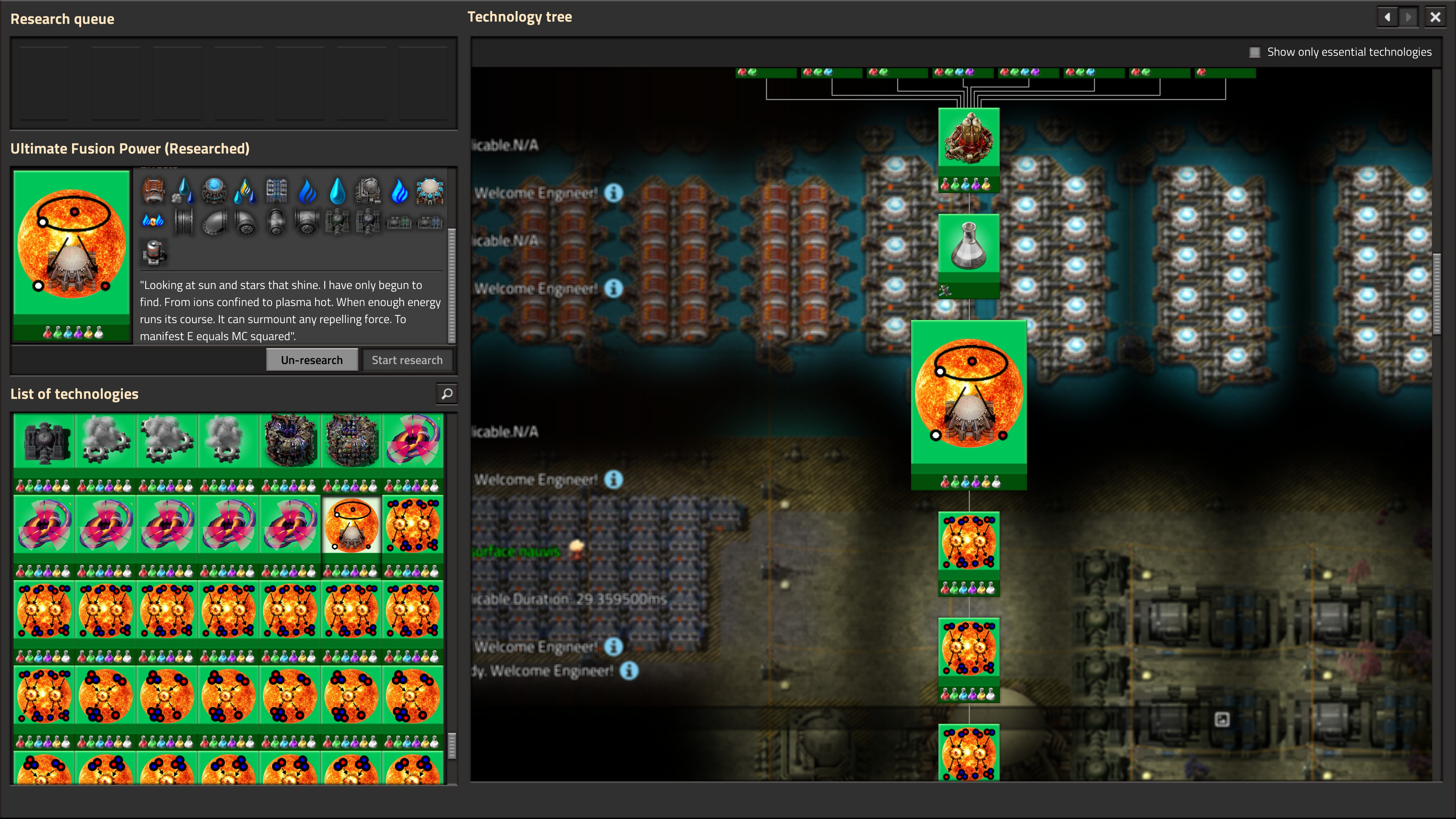Enable Show only essential technologies checkbox

point(1254,52)
